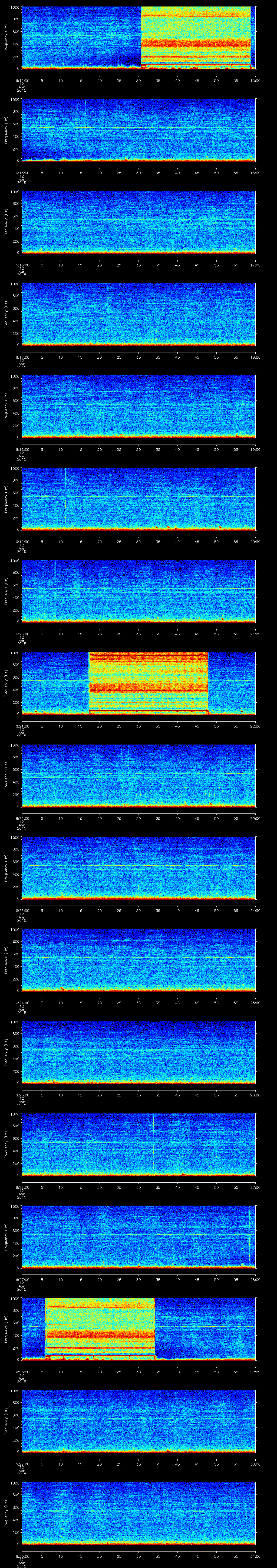Click the yellow-red noise burst in the 6:28 spectrogram
This screenshot has width=277, height=1568.
[100, 1327]
